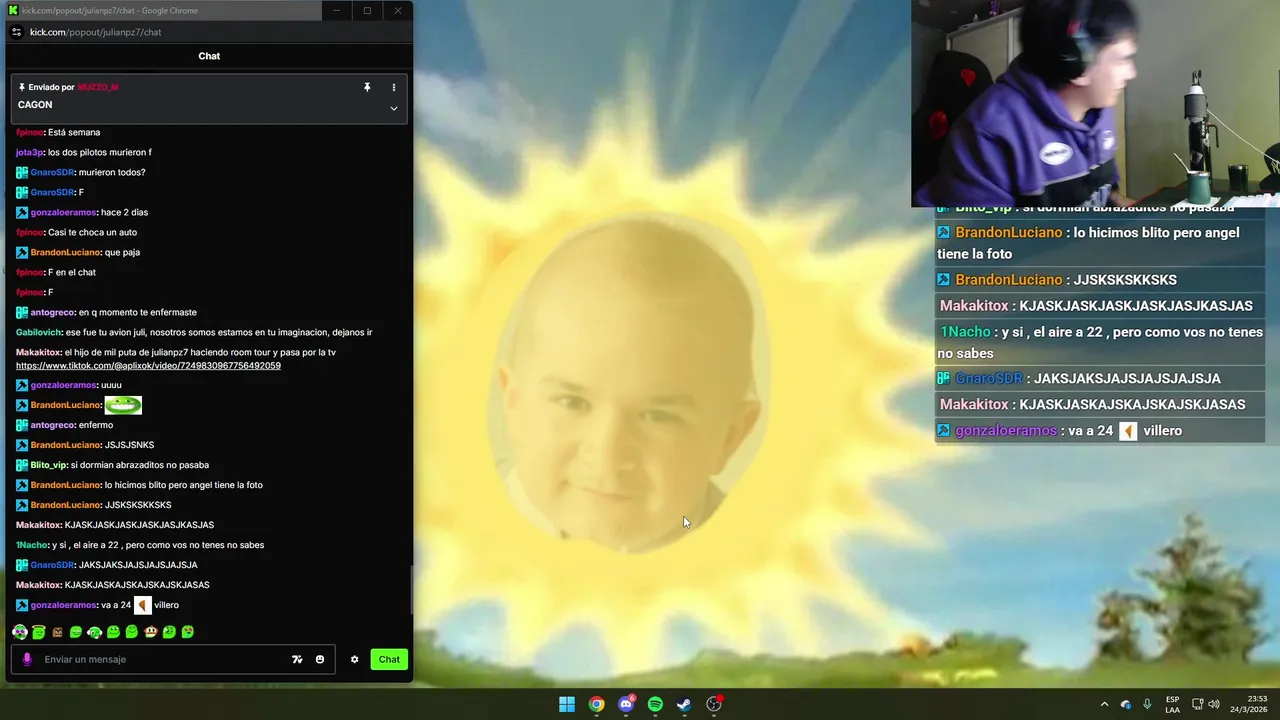Click message 'F en el chat'
The height and width of the screenshot is (720, 1280).
(x=72, y=272)
